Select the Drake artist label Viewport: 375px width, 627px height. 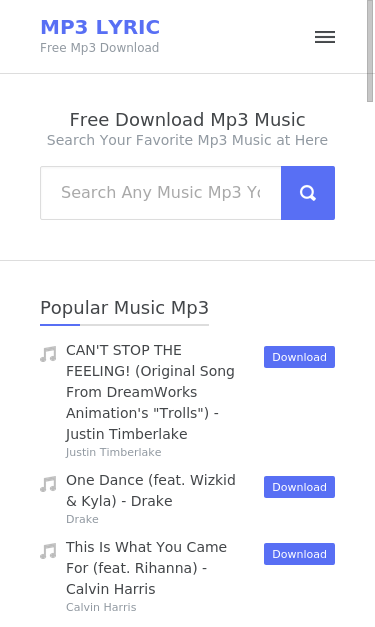[82, 519]
